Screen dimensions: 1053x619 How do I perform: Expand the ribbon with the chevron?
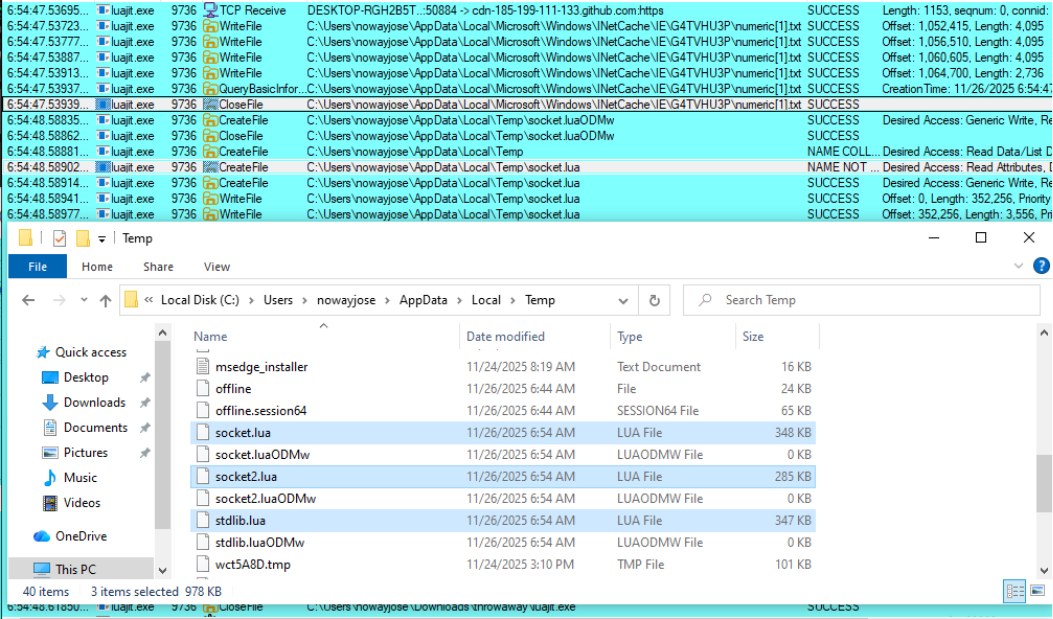click(x=1018, y=266)
